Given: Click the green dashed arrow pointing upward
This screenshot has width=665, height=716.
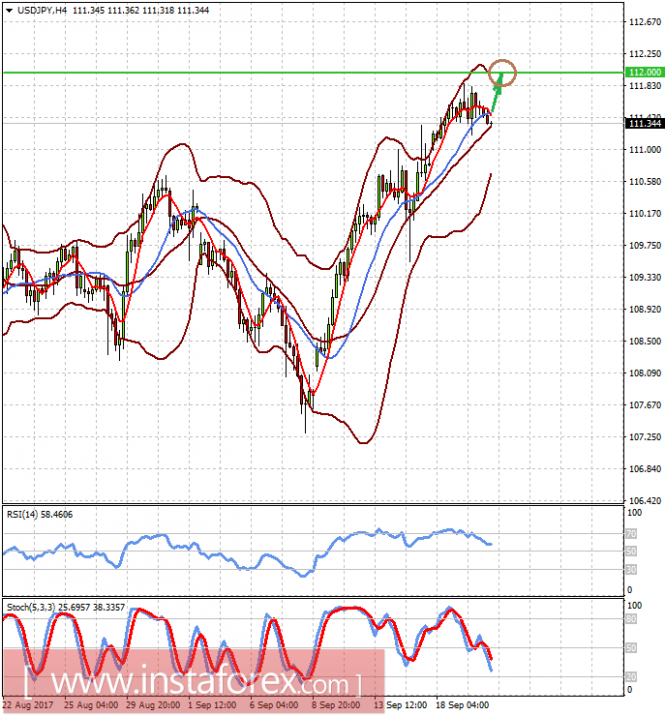Looking at the screenshot, I should click(496, 93).
